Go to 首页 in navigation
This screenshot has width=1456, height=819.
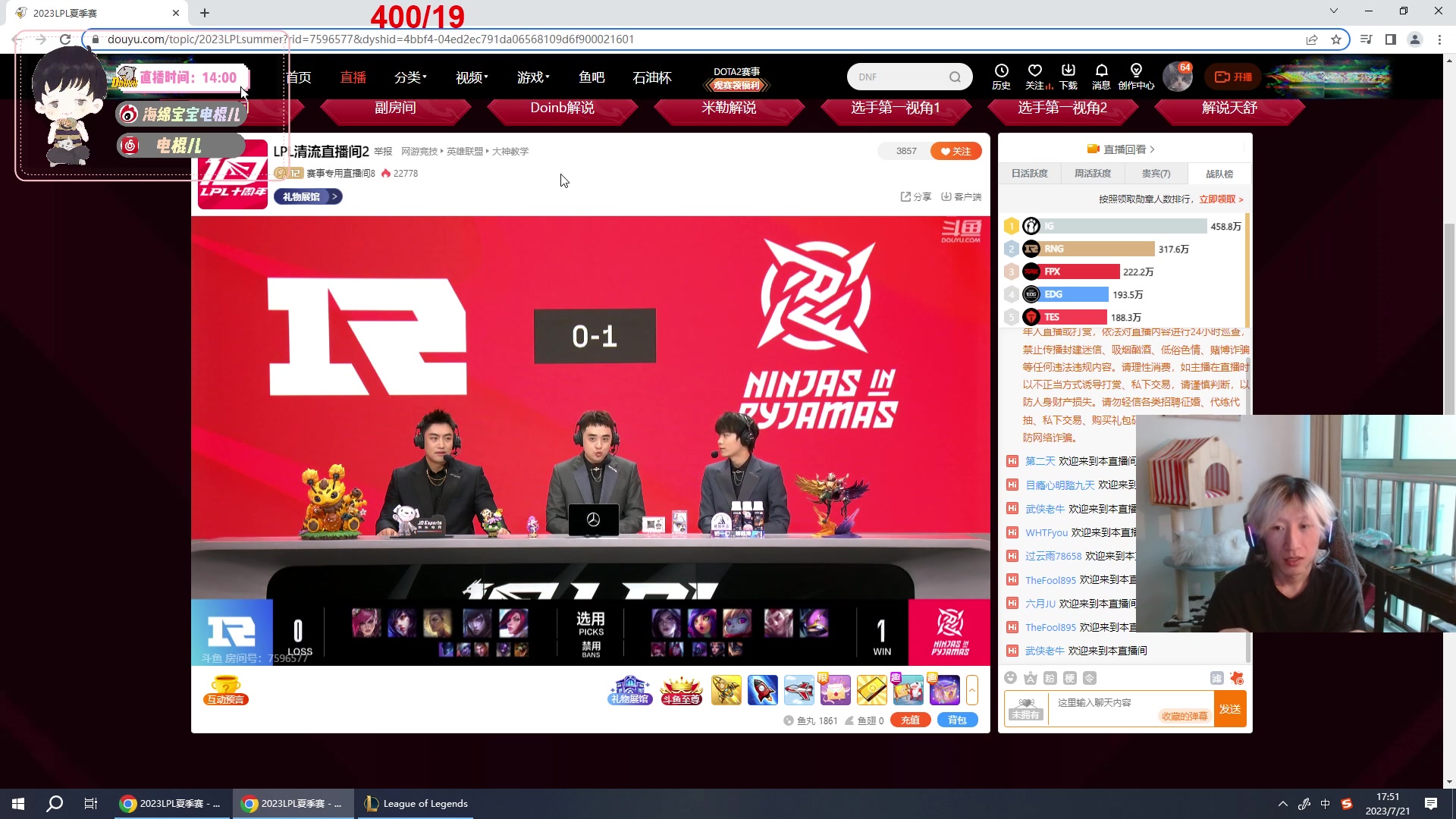[298, 77]
